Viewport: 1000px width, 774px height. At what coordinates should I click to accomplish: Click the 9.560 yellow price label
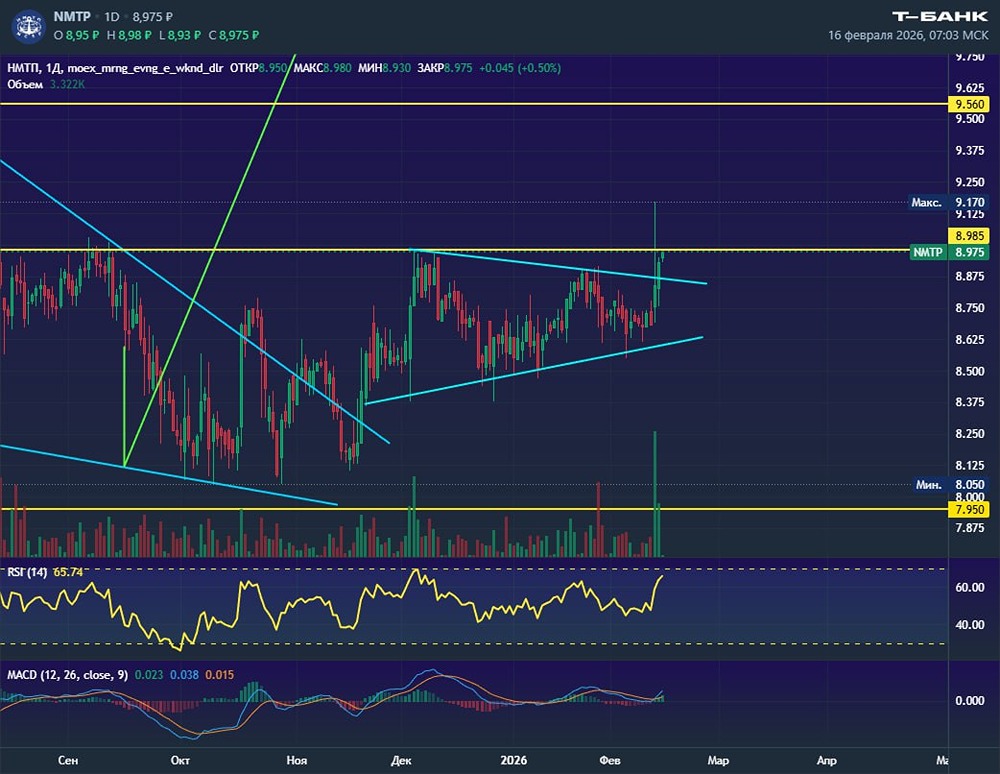[969, 104]
